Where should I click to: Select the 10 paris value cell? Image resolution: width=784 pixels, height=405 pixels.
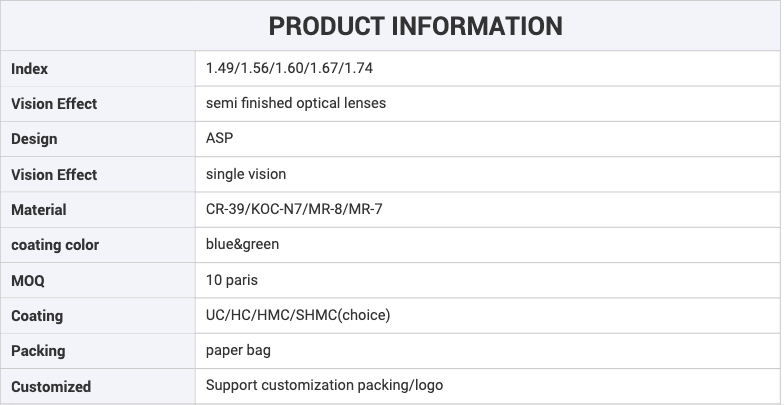(x=232, y=280)
